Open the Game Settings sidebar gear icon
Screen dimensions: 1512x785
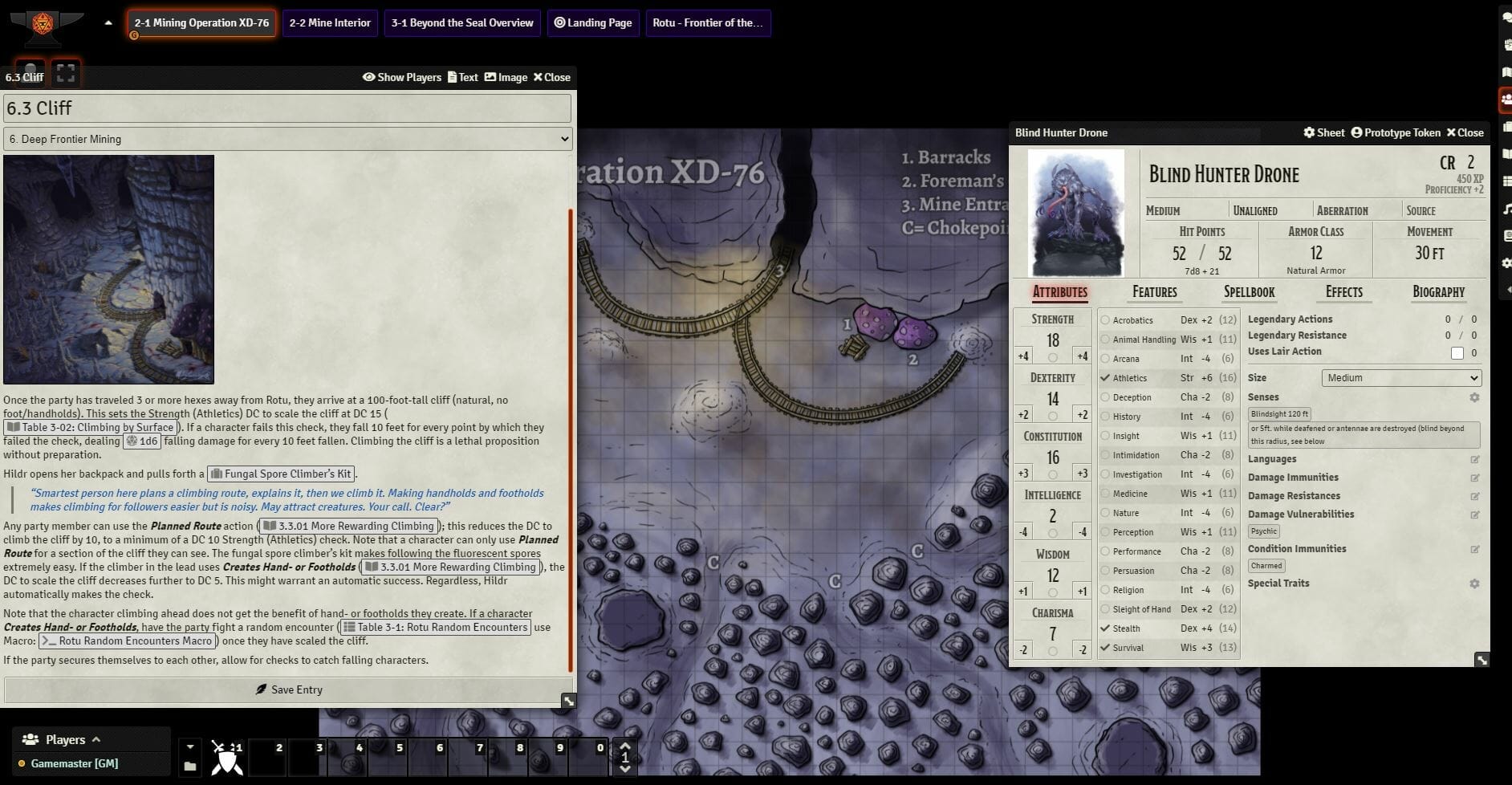pyautogui.click(x=1506, y=263)
